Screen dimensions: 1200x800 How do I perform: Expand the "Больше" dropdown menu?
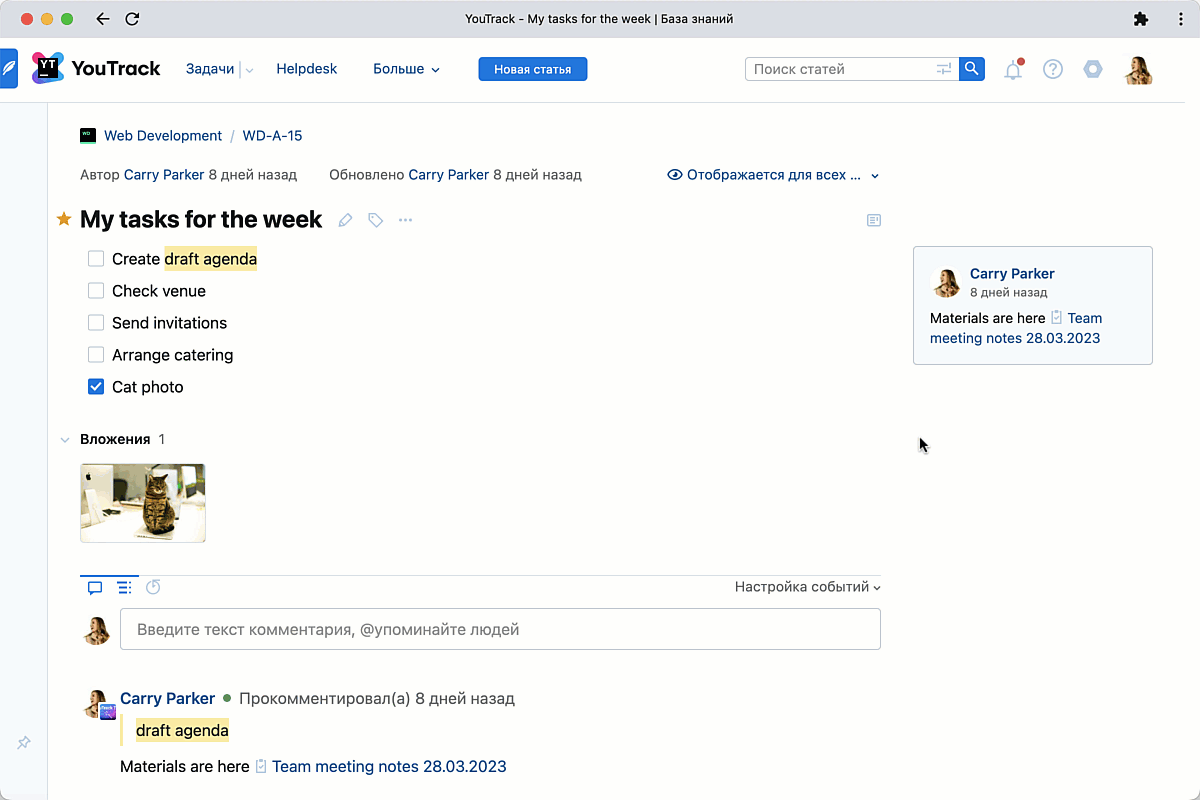tap(406, 69)
